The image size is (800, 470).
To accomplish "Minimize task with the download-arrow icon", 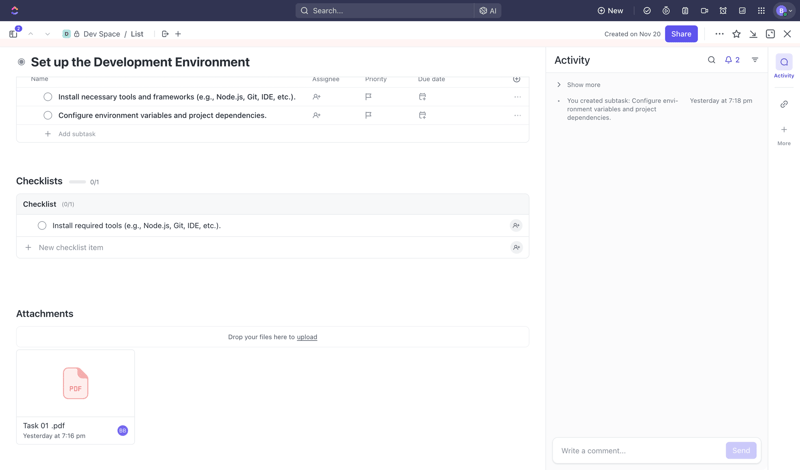I will tap(753, 34).
